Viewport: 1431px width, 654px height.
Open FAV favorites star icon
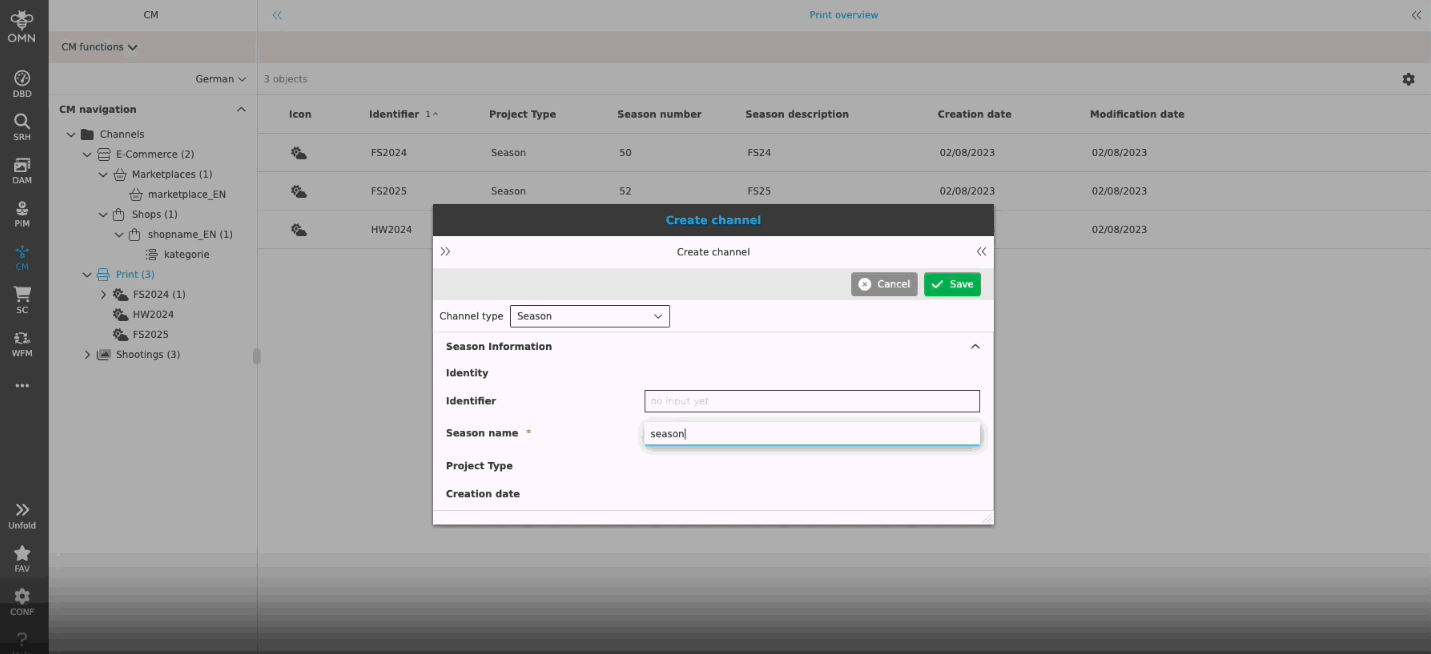coord(21,558)
